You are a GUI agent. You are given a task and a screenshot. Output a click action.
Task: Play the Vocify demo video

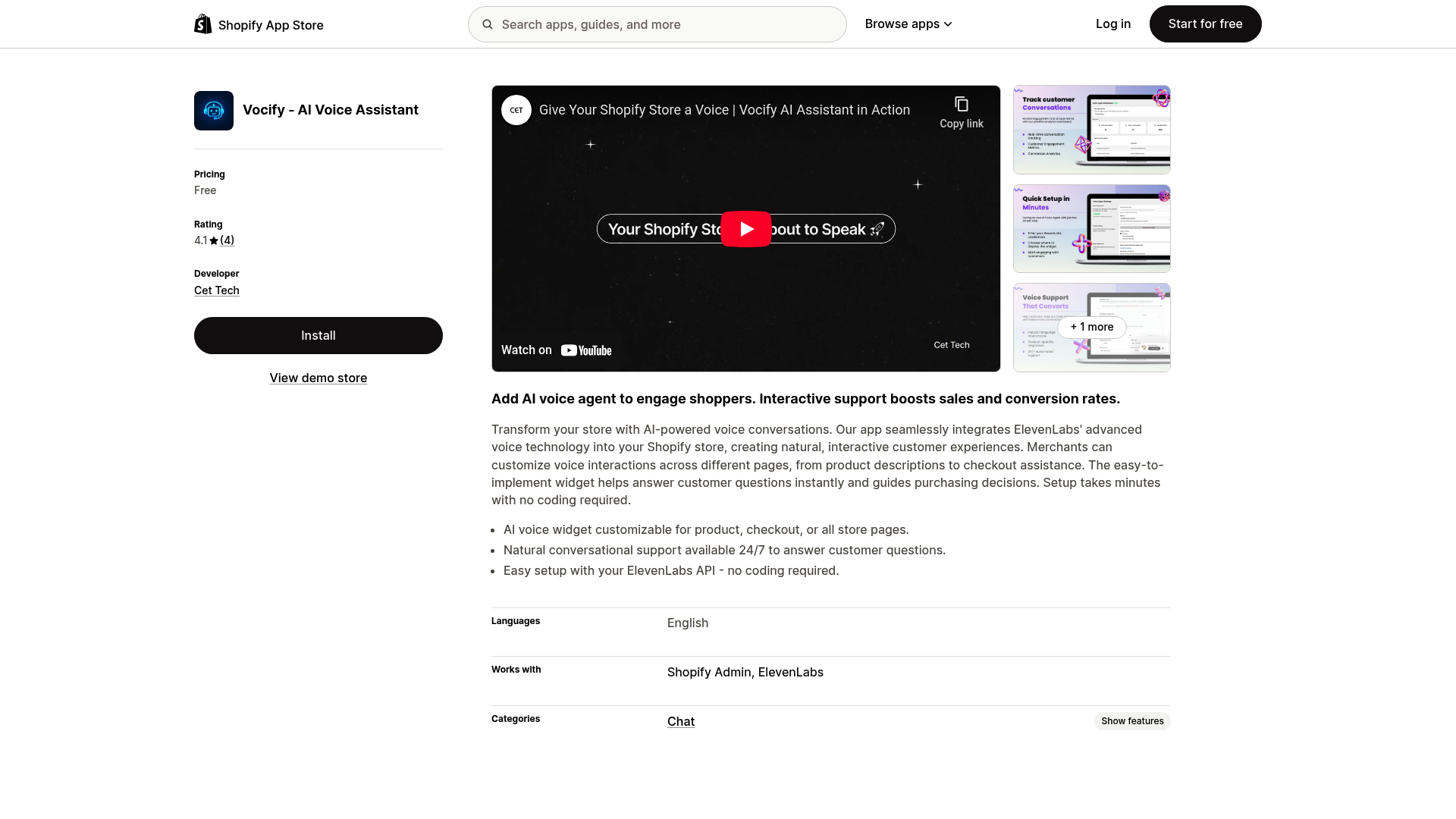coord(746,228)
